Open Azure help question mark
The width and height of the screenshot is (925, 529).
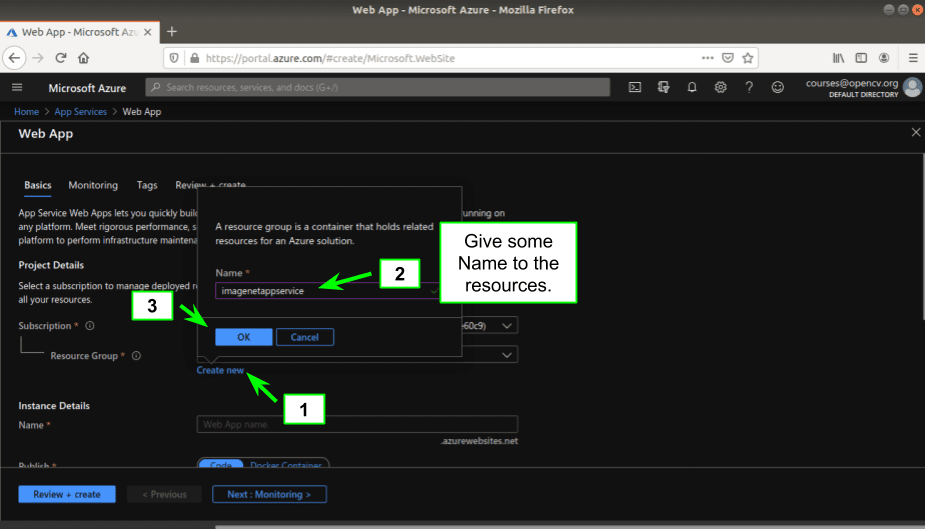pyautogui.click(x=749, y=87)
